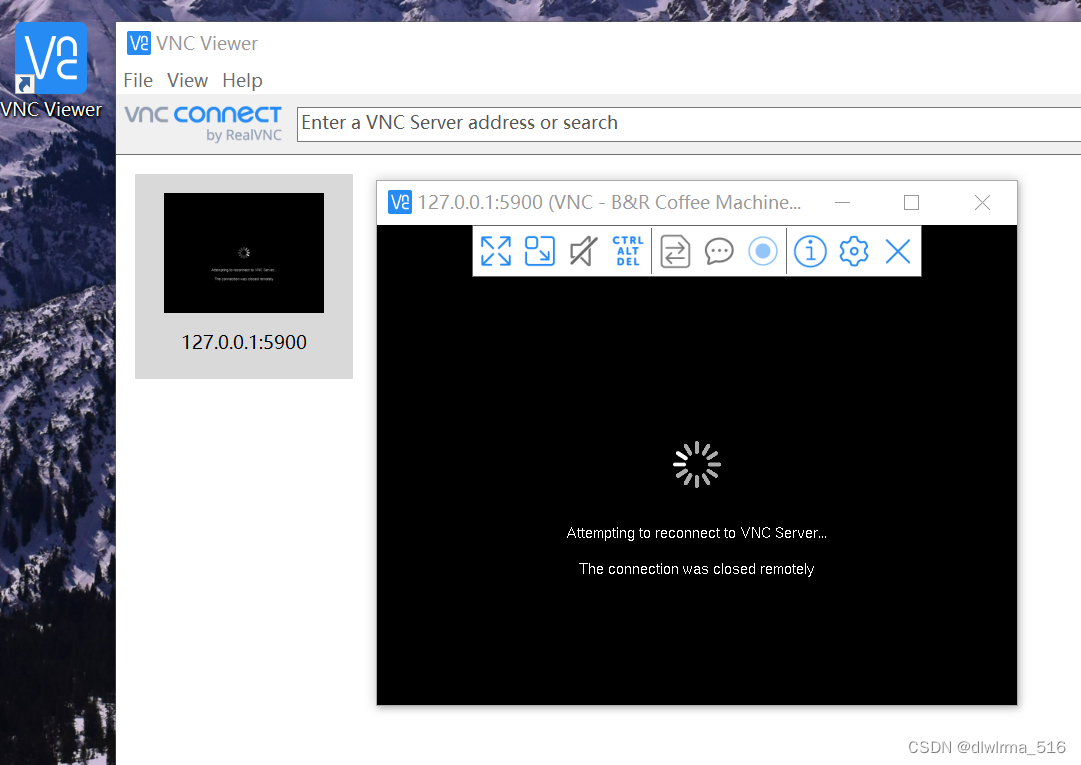Open the file transfer tool
The height and width of the screenshot is (765, 1081).
click(x=675, y=251)
